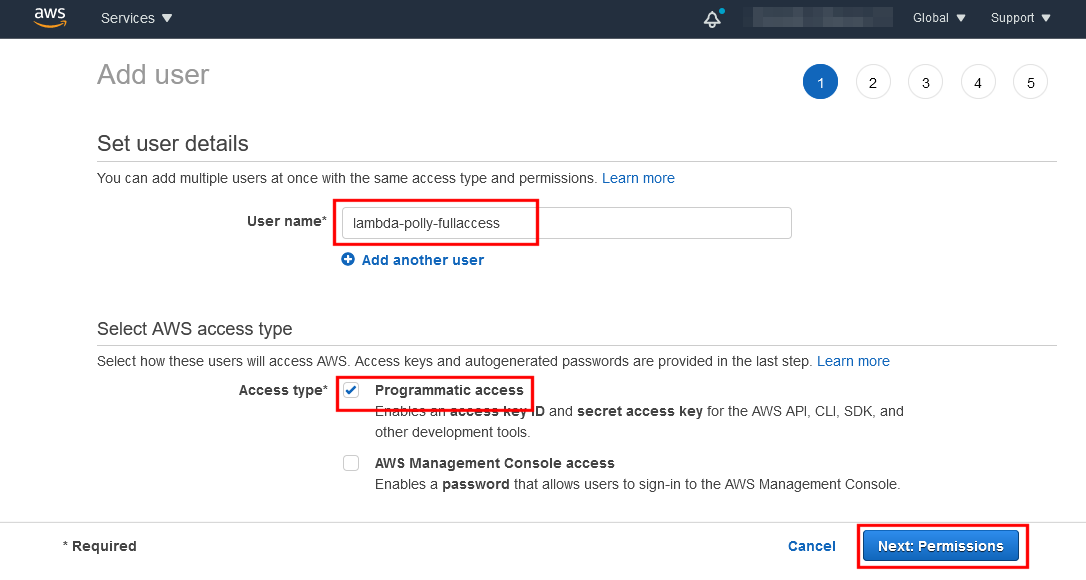This screenshot has height=580, width=1086.
Task: Jump to wizard step 4 circle
Action: (x=977, y=83)
